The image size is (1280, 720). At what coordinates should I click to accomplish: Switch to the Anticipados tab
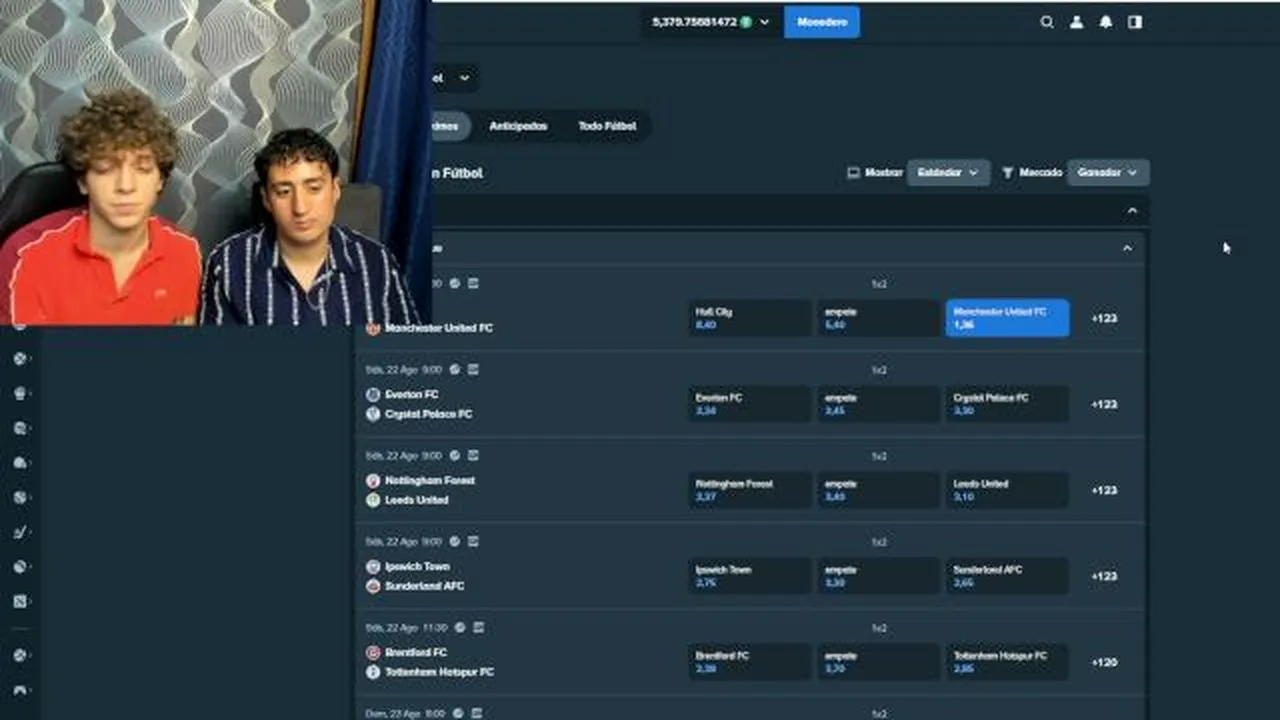[x=518, y=126]
